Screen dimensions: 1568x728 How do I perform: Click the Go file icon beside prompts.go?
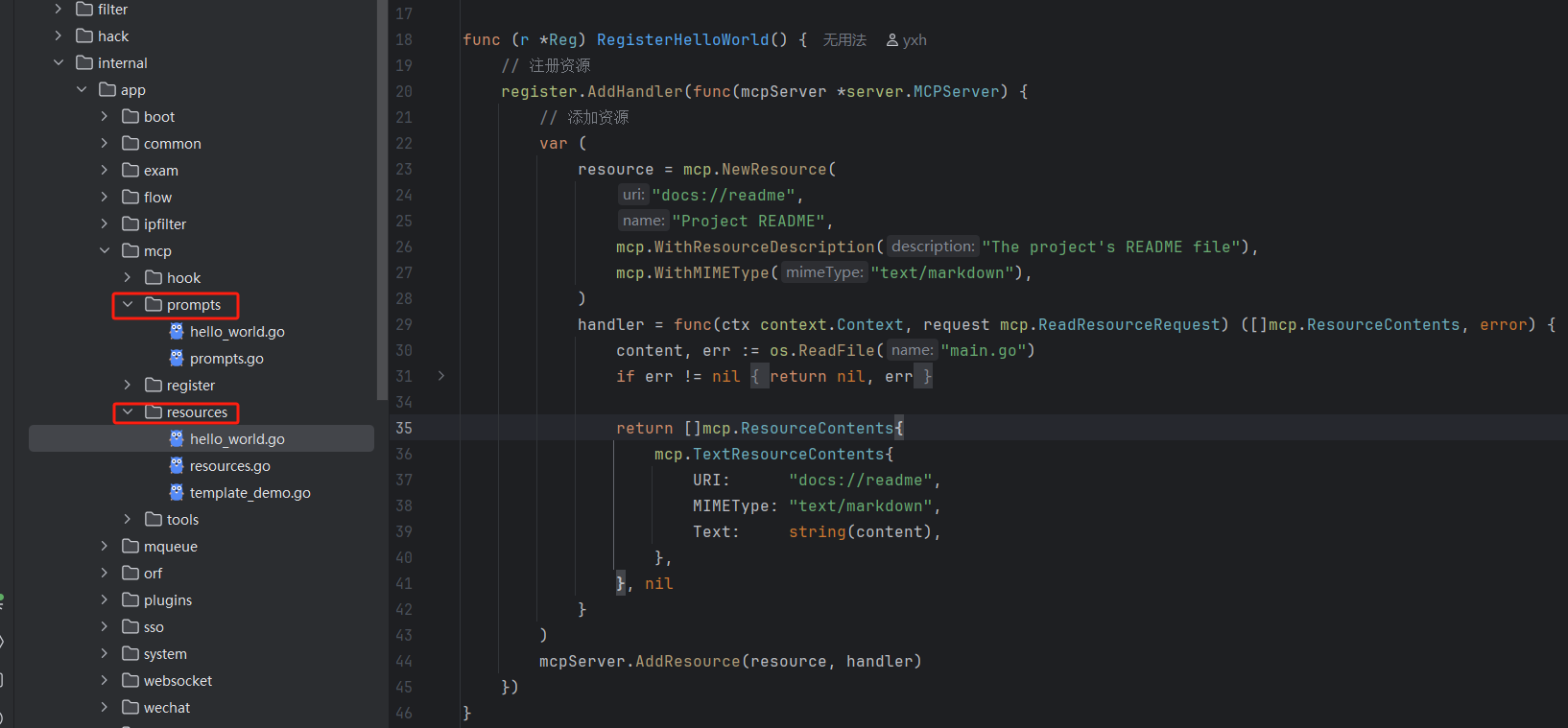pyautogui.click(x=177, y=358)
